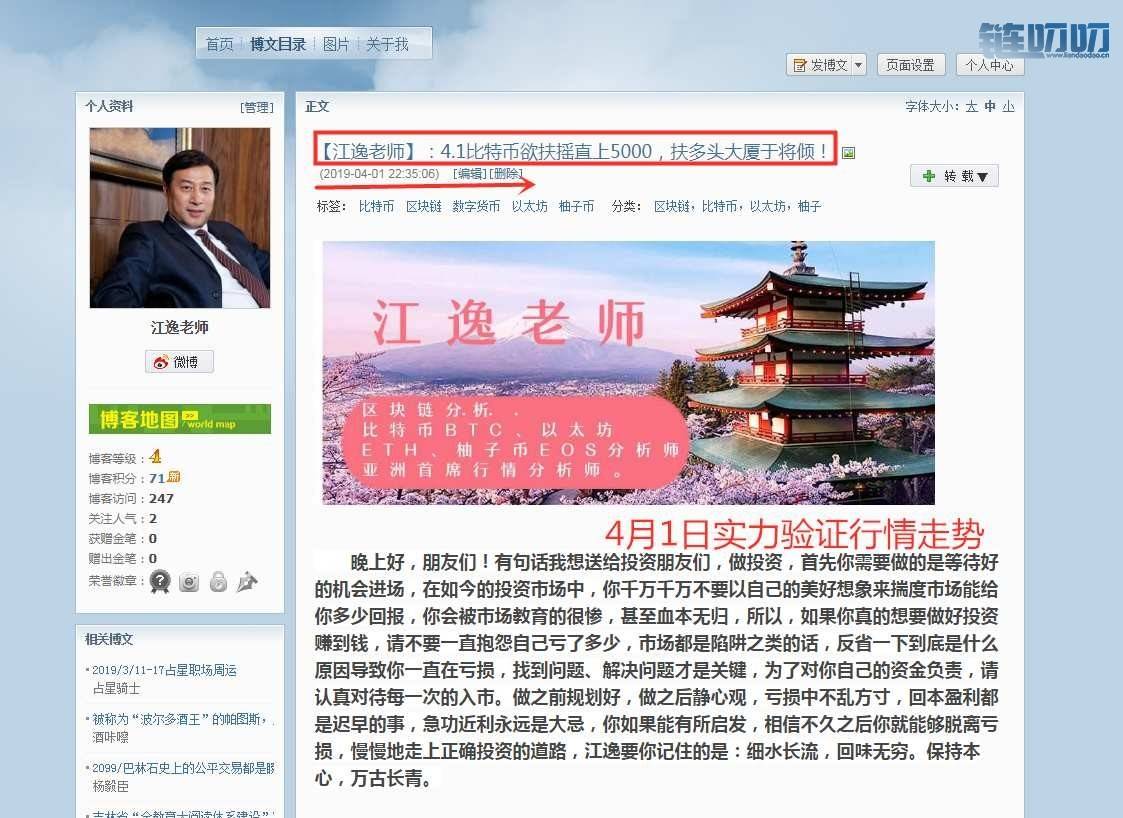Click the pen-nib honor badge icon
1123x818 pixels.
247,581
